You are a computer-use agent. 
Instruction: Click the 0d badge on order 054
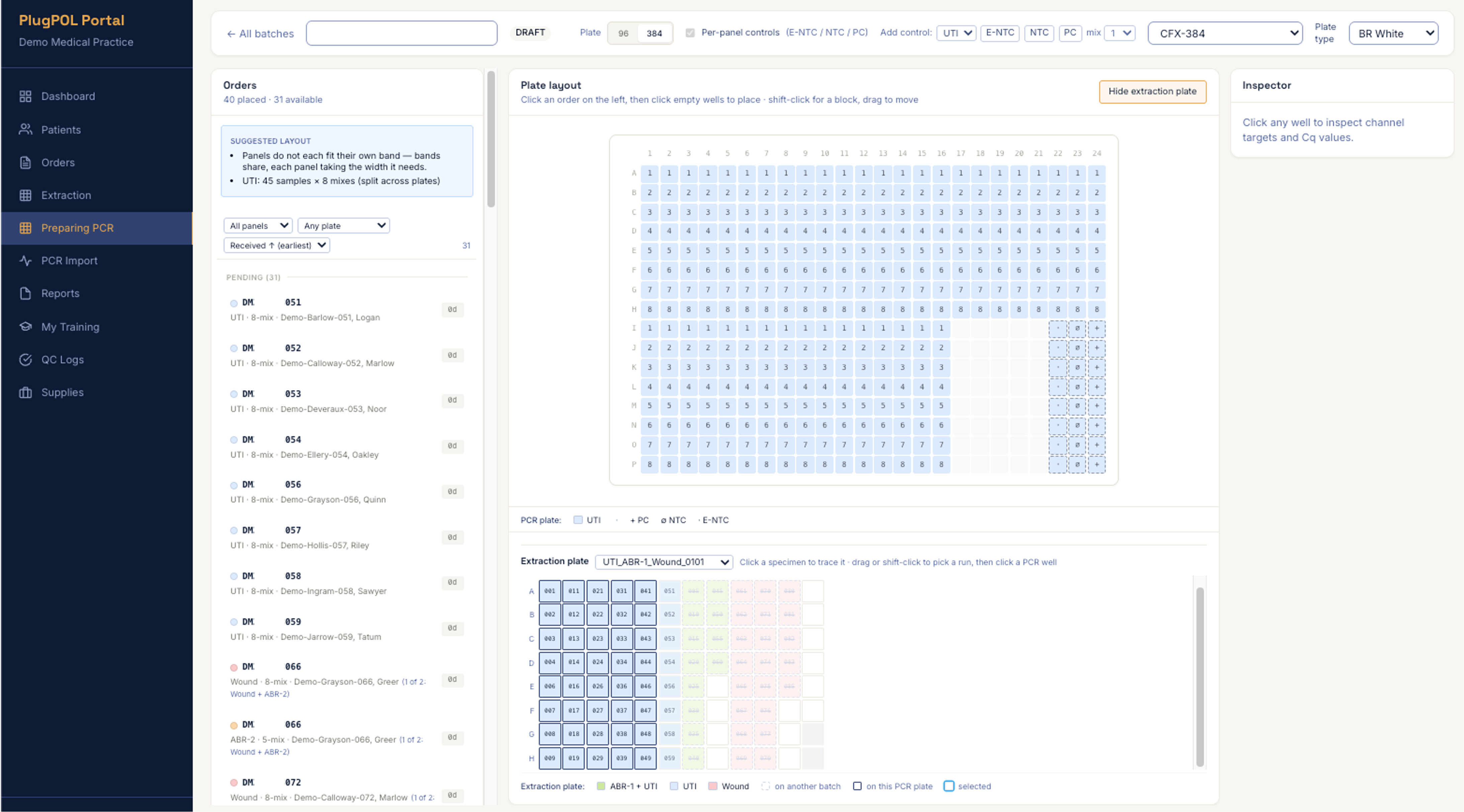tap(452, 446)
